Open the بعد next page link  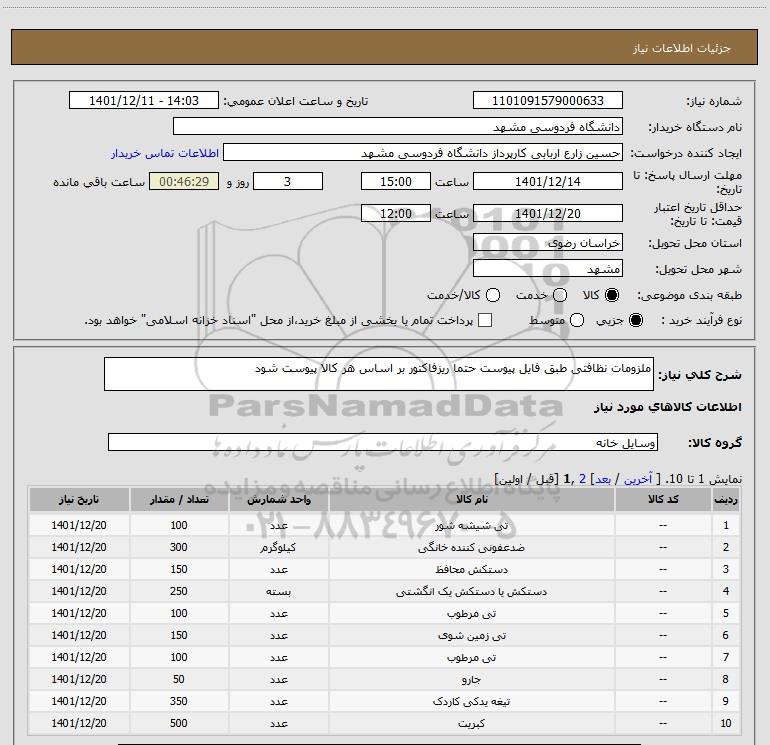(603, 479)
